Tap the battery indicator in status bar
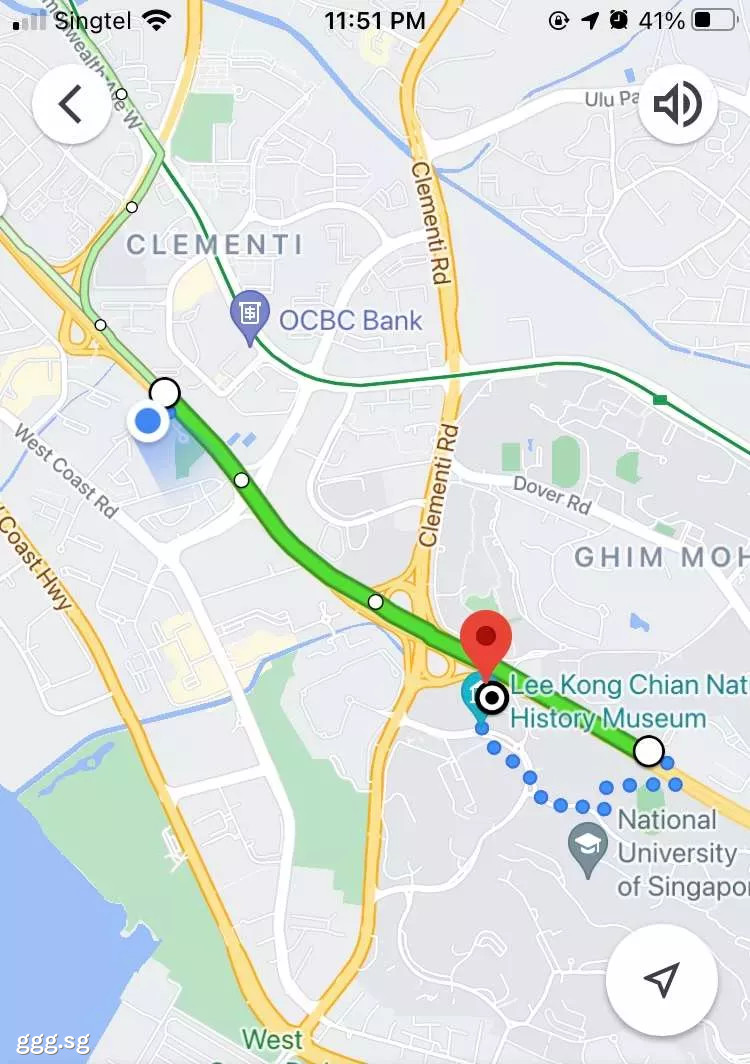 click(714, 20)
